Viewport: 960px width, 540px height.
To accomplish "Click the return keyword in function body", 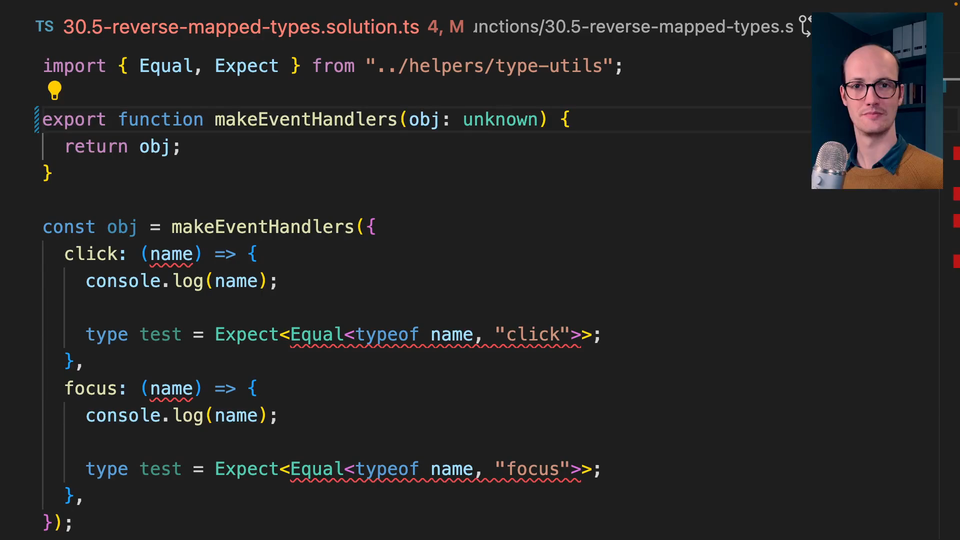I will 96,147.
